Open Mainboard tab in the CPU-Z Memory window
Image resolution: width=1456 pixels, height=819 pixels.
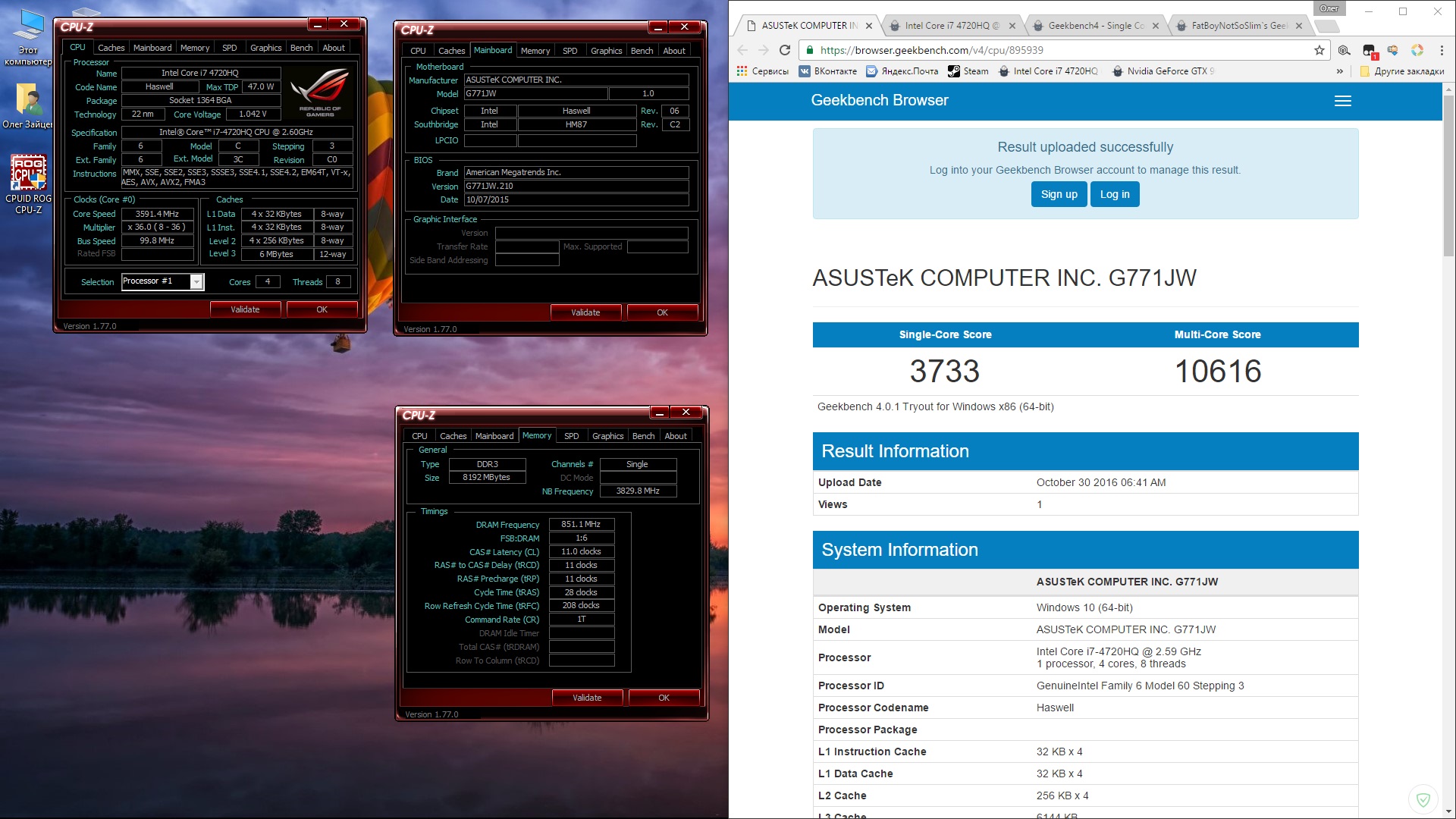point(494,436)
